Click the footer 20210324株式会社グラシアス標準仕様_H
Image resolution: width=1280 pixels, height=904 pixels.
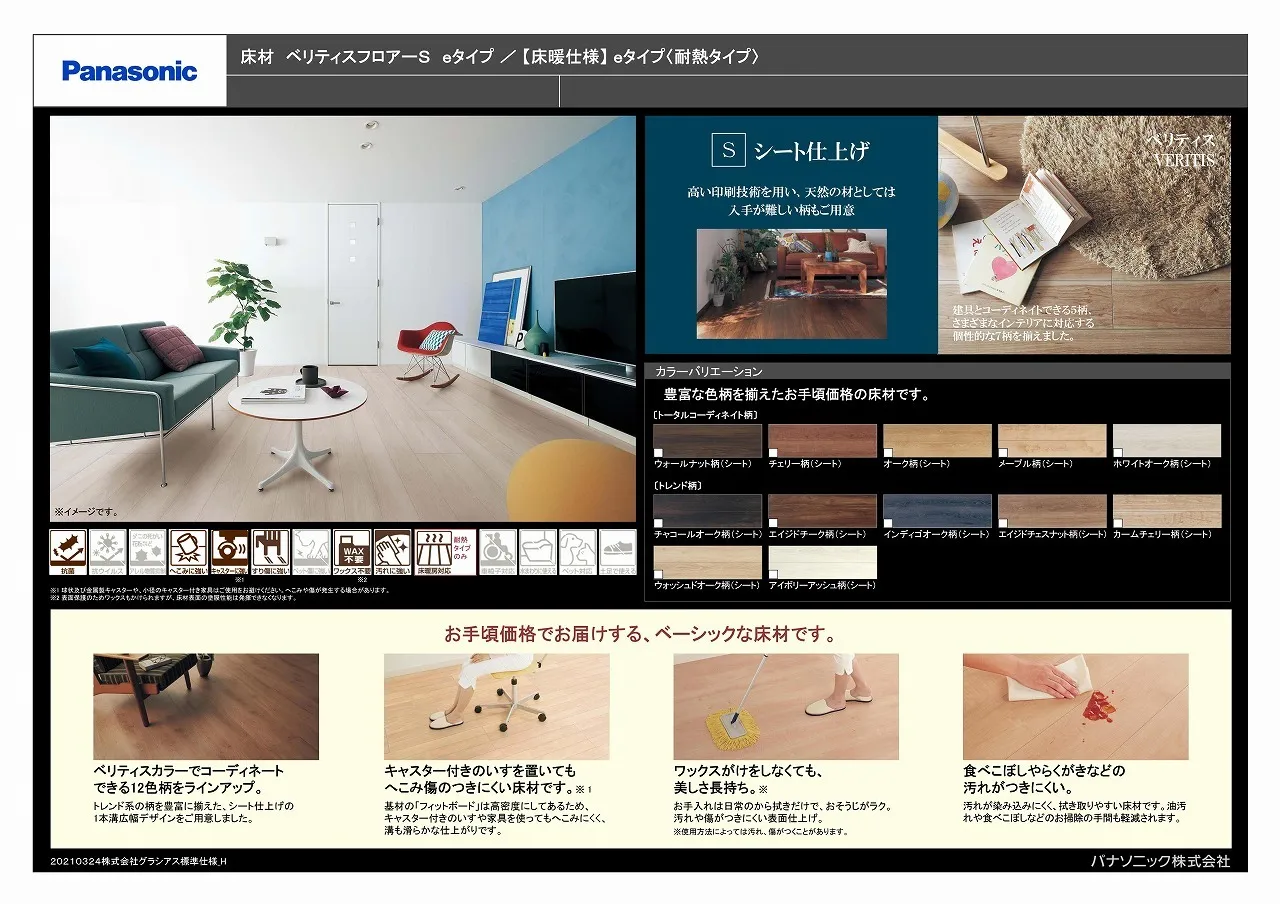coord(139,862)
